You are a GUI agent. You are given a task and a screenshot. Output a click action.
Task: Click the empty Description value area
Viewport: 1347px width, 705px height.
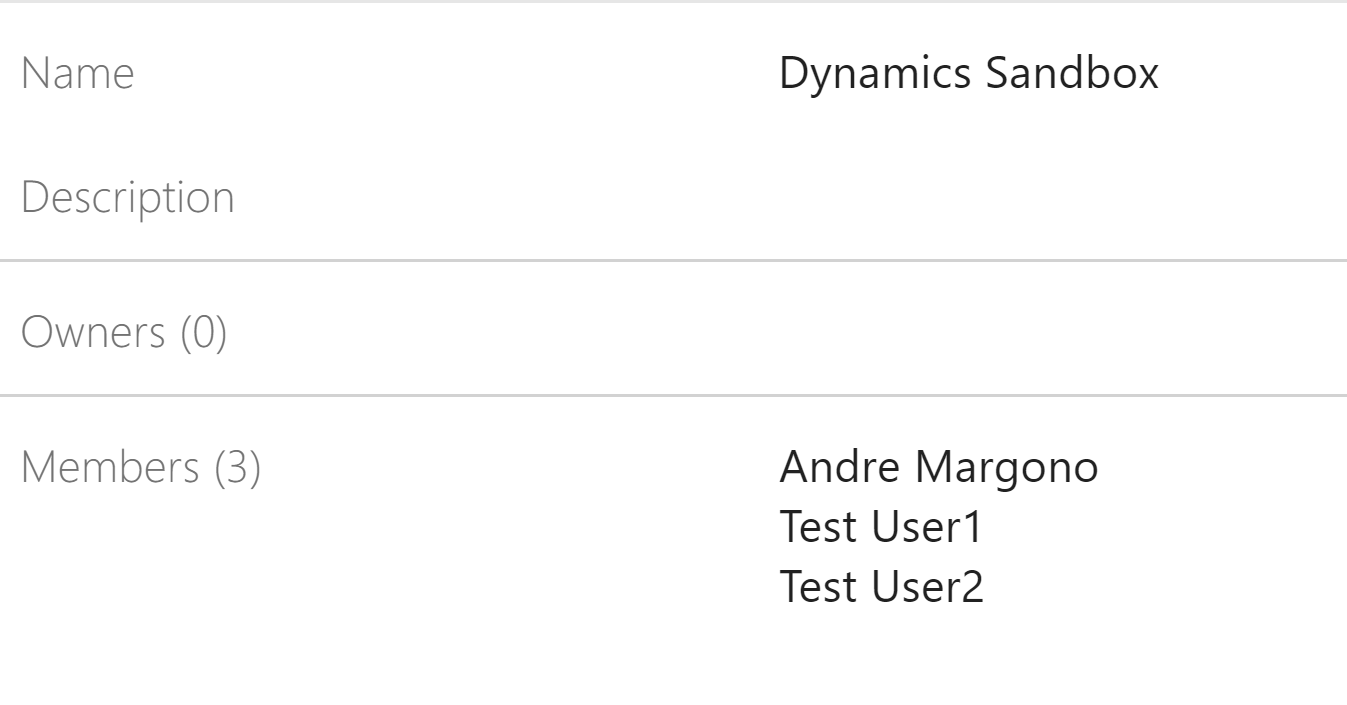coord(968,197)
